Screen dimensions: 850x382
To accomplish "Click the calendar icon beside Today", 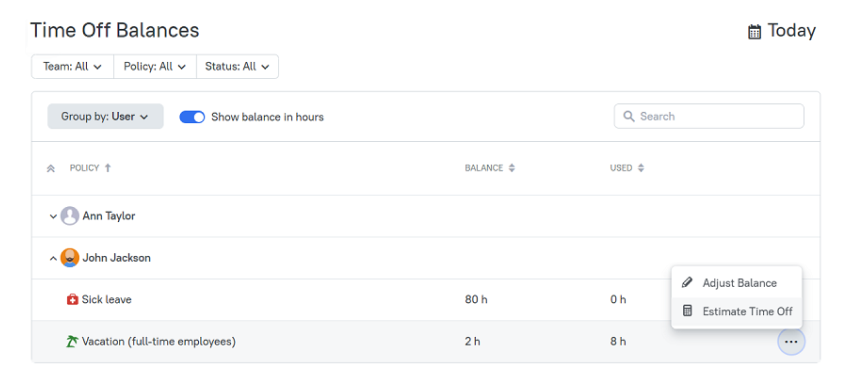I will (x=754, y=32).
